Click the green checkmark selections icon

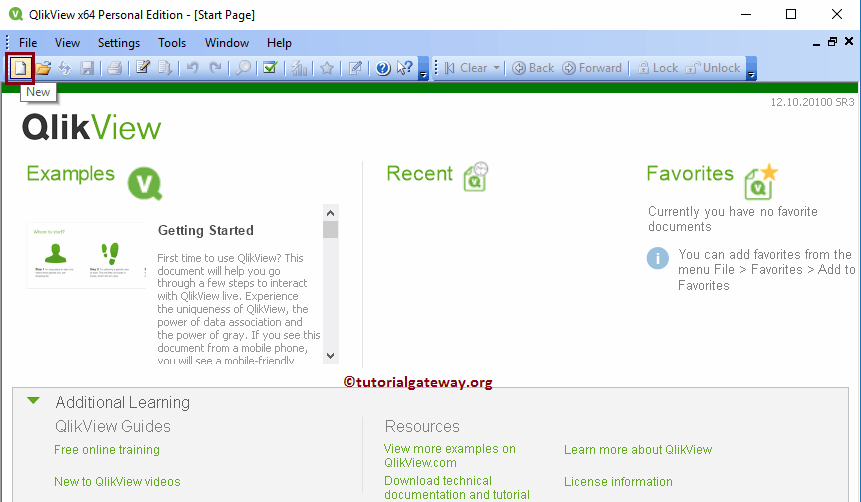(x=270, y=68)
